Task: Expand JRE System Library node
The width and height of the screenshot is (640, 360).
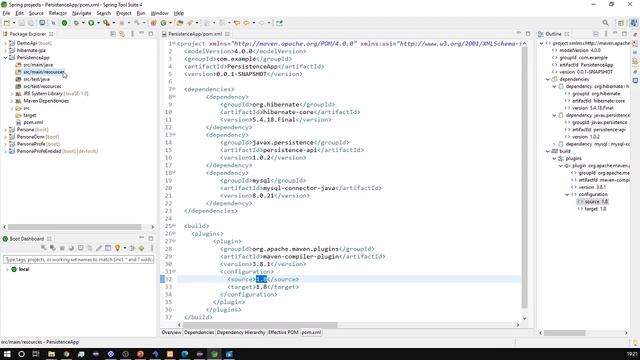Action: click(x=12, y=93)
